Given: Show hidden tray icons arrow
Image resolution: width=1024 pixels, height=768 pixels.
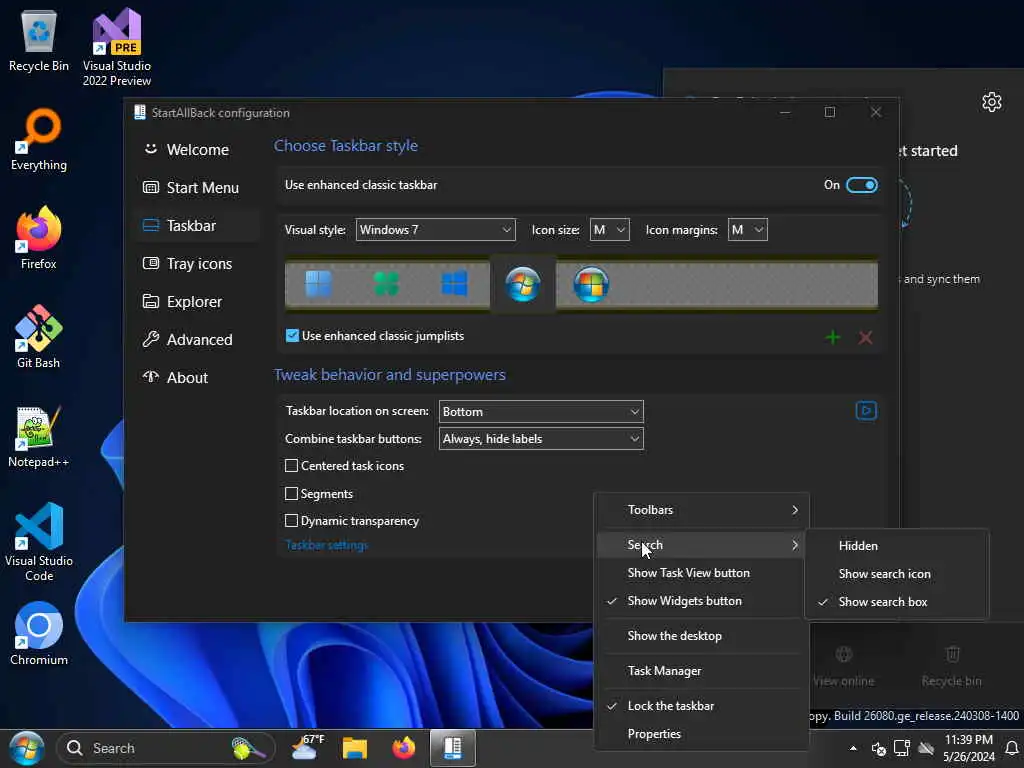Looking at the screenshot, I should [x=853, y=748].
